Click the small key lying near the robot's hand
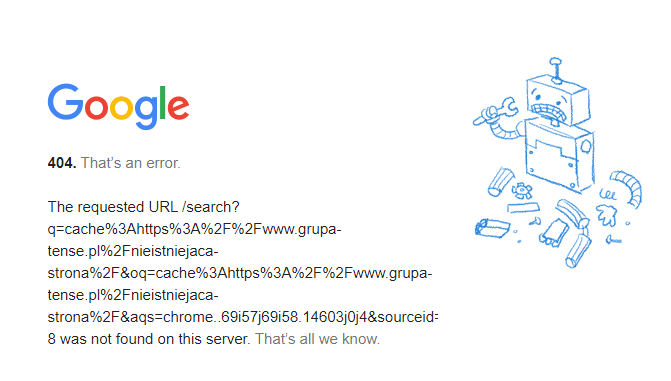The width and height of the screenshot is (671, 381). click(613, 241)
